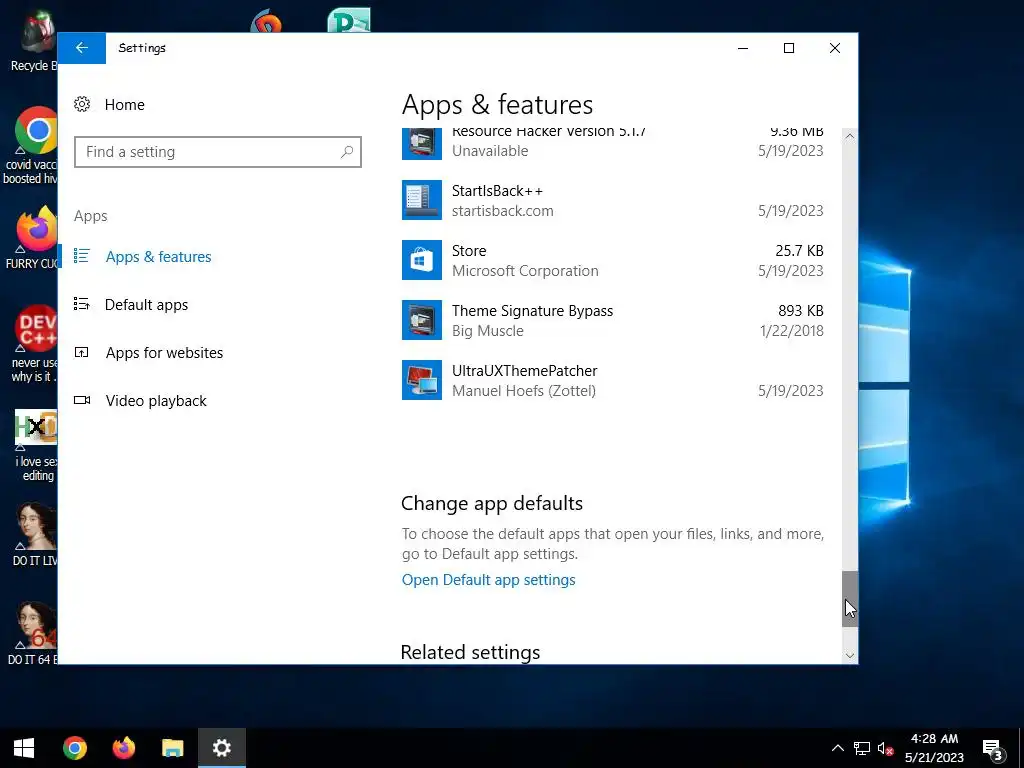This screenshot has width=1024, height=768.
Task: Click the StartIsBack++ app icon
Action: click(421, 200)
